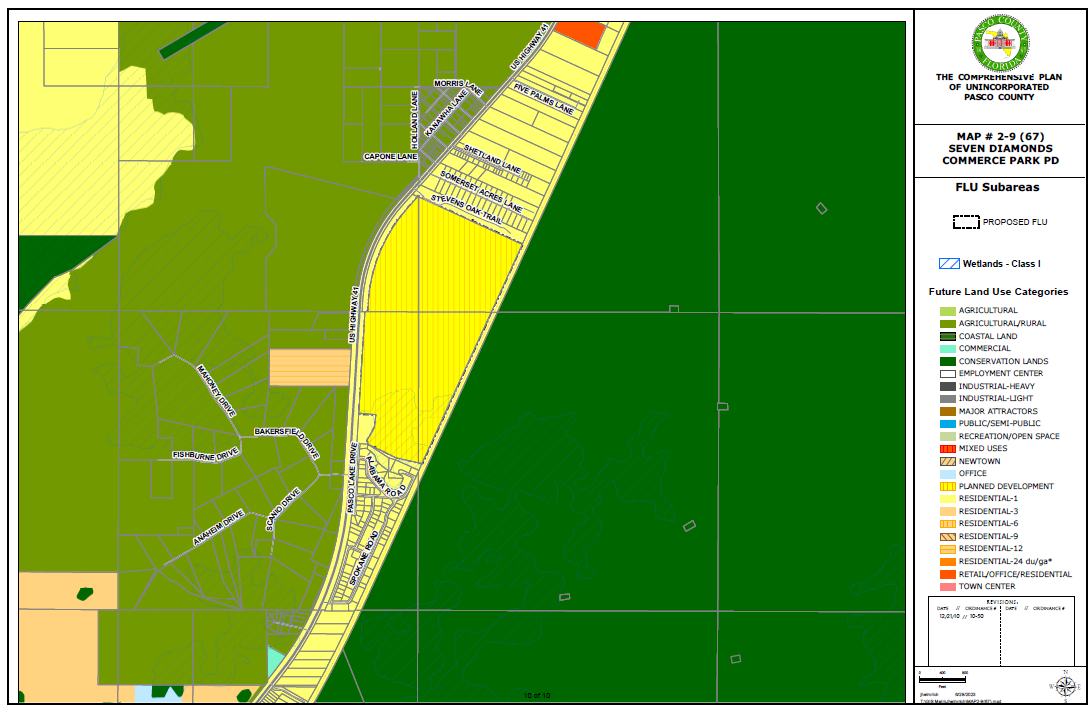The width and height of the screenshot is (1091, 711).
Task: Click the Public/Semi-Public blue legend swatch
Action: pos(945,424)
